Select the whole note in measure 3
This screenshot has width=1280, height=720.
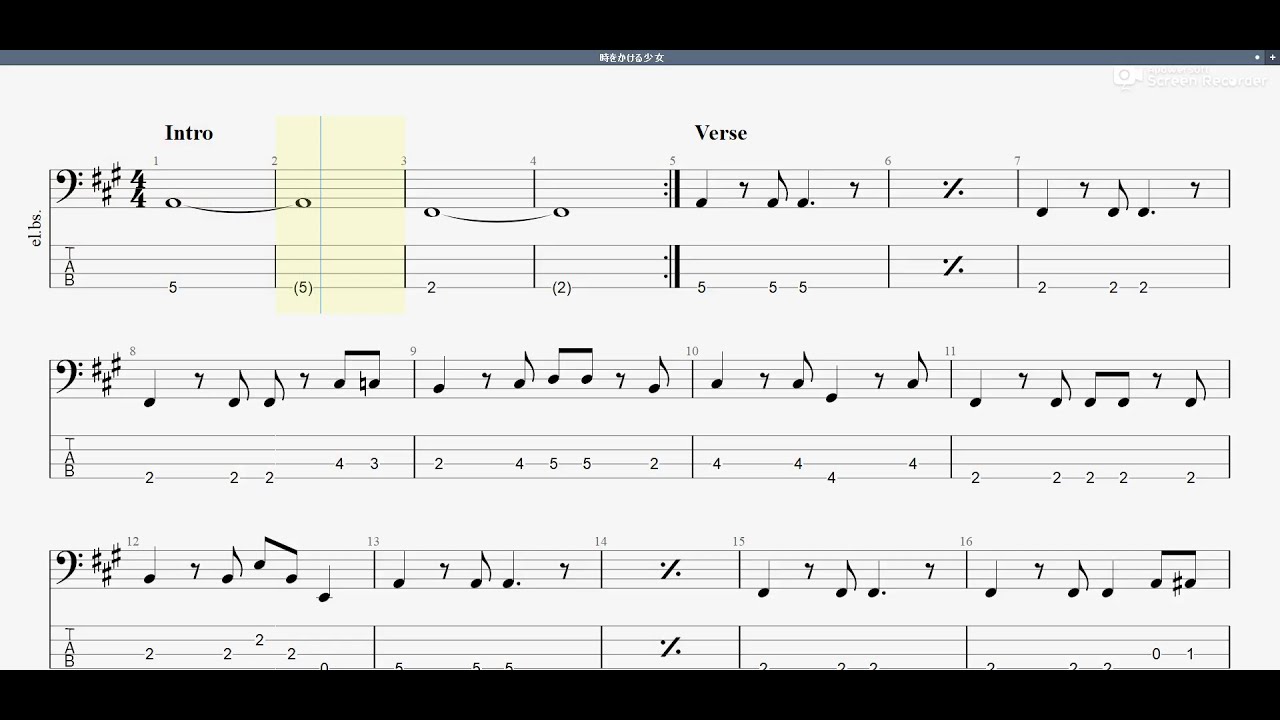coord(432,212)
